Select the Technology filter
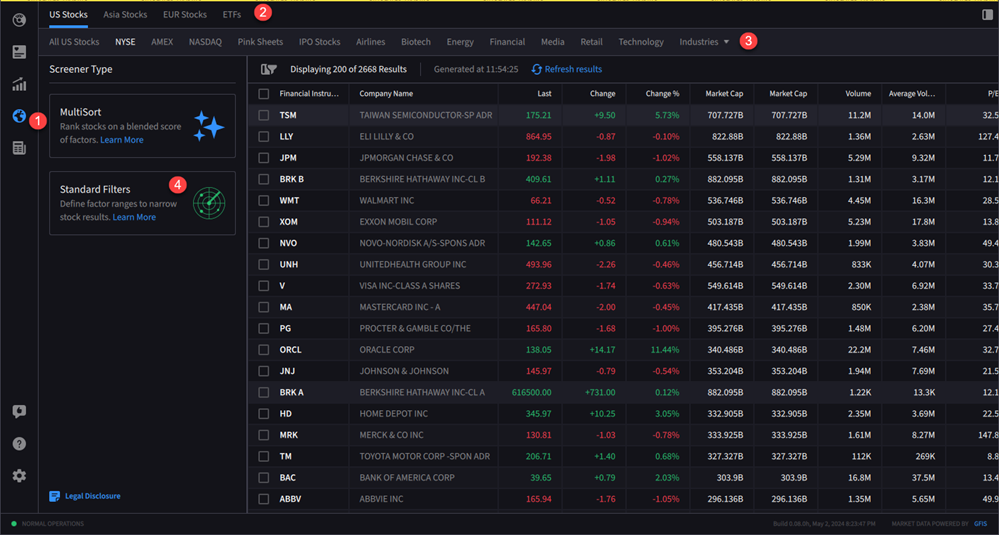This screenshot has width=999, height=535. coord(641,42)
